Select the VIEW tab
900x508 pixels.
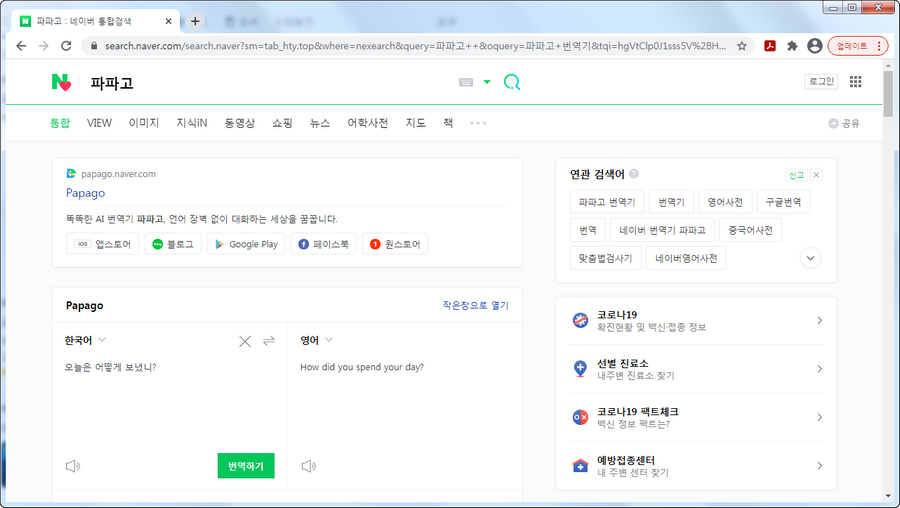(x=99, y=123)
